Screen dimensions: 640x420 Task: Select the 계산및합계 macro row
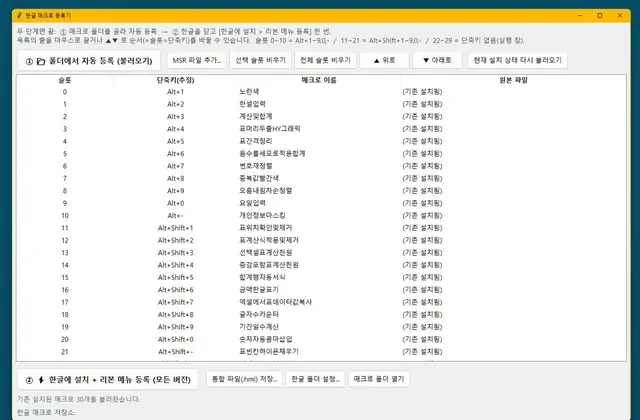(x=321, y=116)
